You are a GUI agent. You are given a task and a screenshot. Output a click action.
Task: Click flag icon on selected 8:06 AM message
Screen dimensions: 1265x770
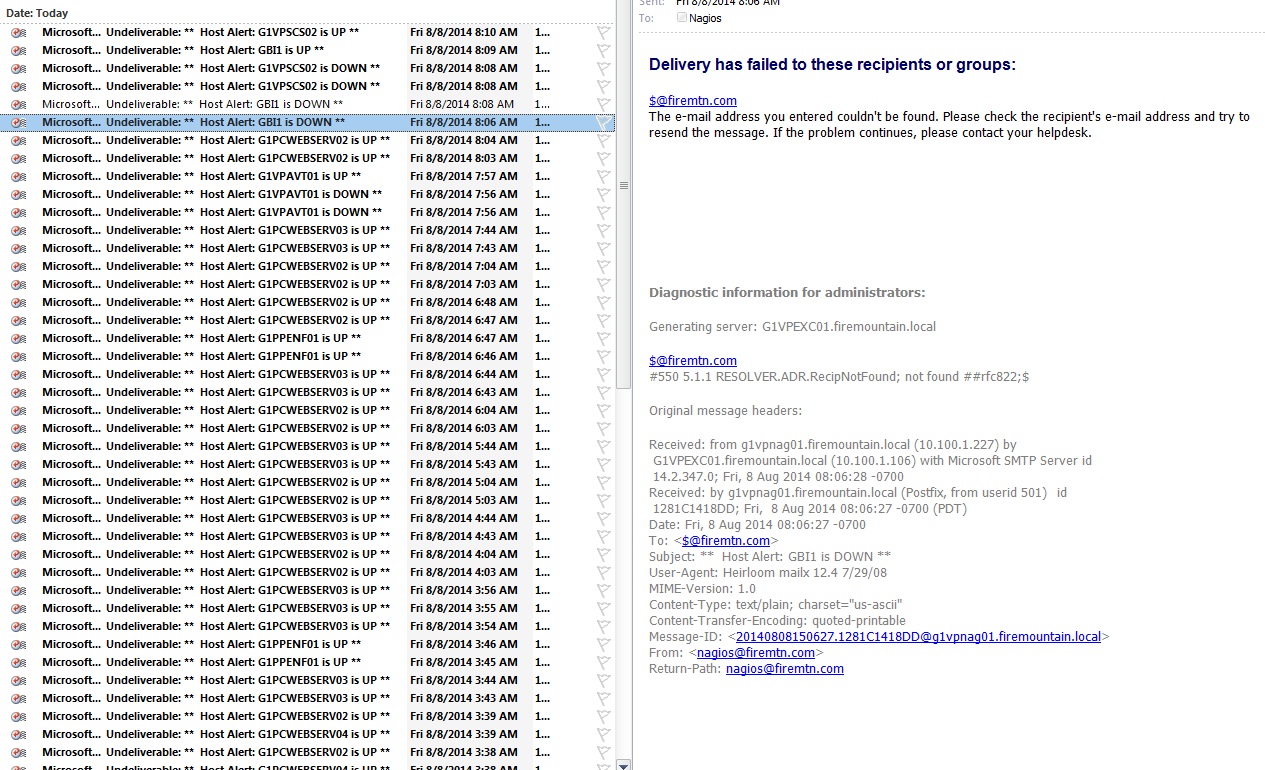click(x=603, y=123)
